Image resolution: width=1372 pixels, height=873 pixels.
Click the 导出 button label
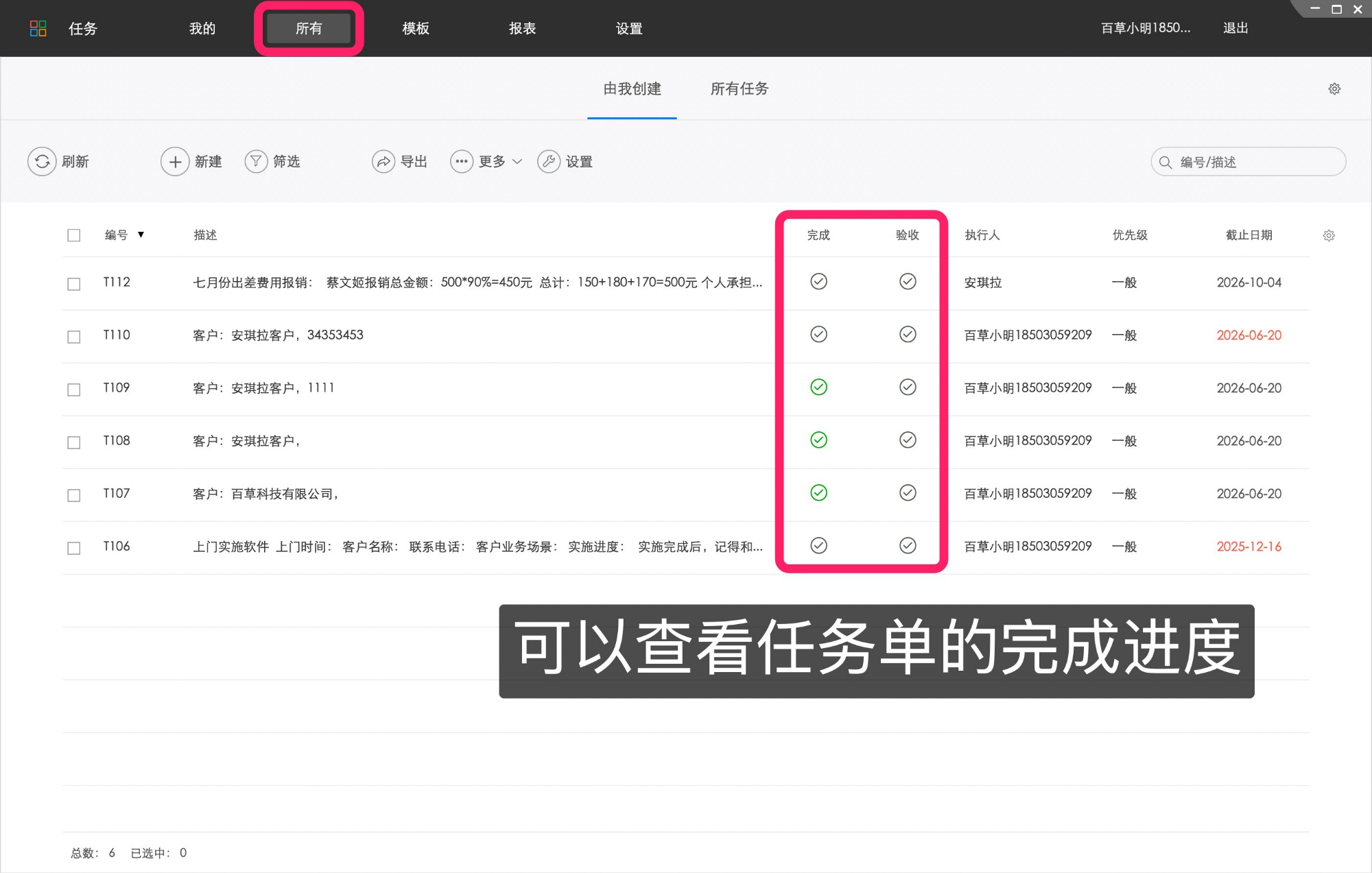(x=414, y=162)
